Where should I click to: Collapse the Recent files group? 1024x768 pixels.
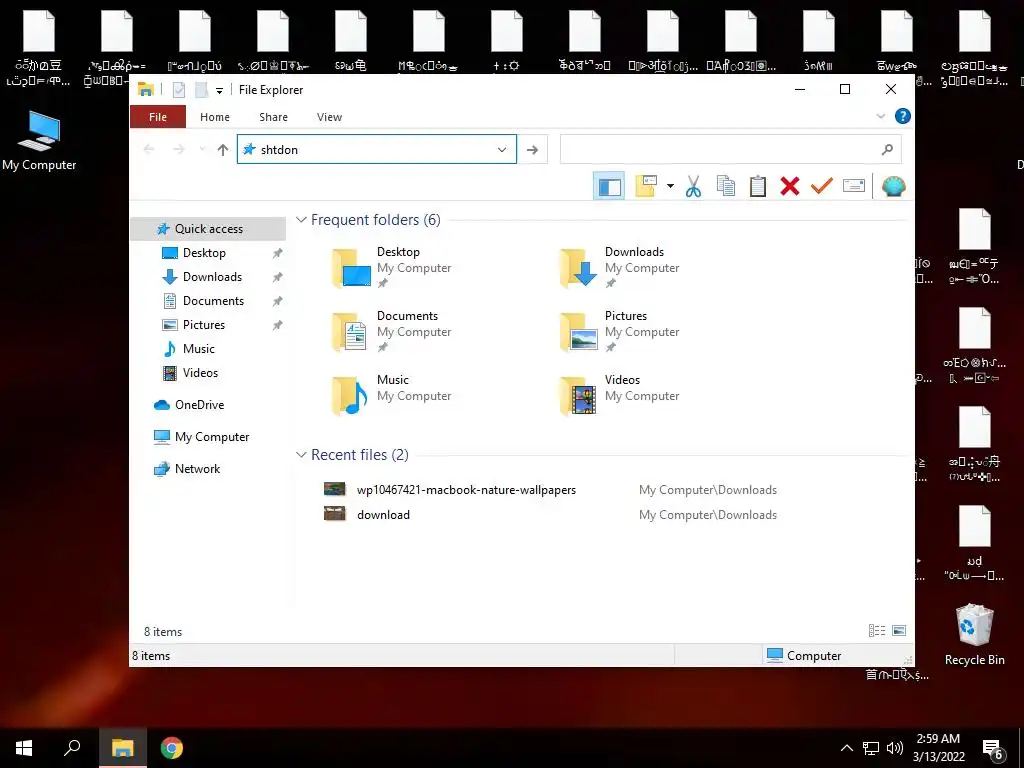[x=301, y=455]
